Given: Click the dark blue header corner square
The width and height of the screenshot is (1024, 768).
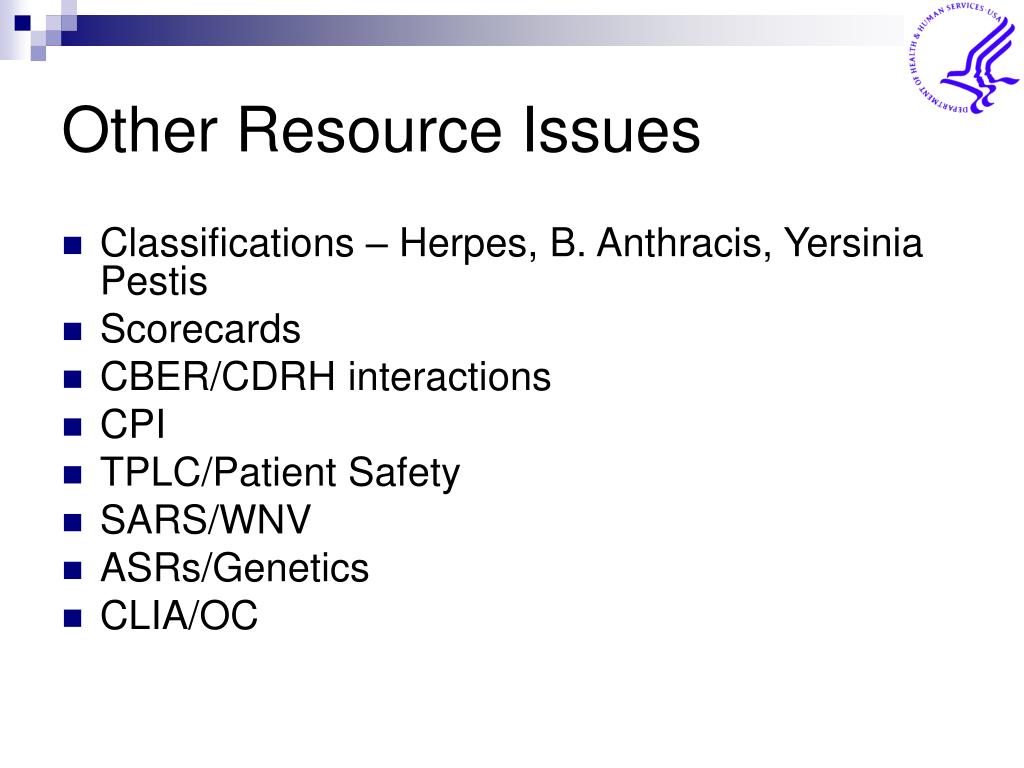Looking at the screenshot, I should point(23,23).
